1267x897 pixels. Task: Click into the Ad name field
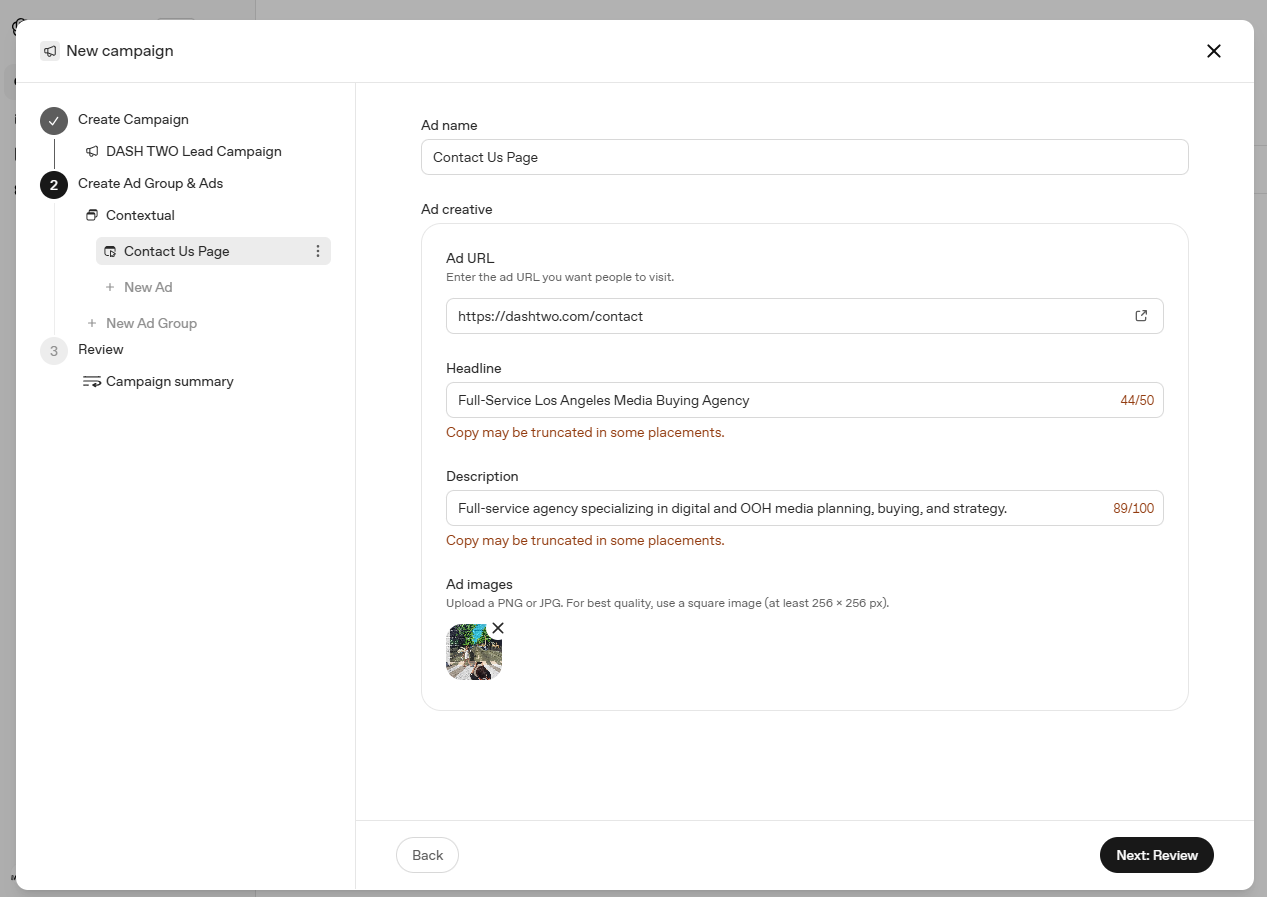tap(804, 157)
